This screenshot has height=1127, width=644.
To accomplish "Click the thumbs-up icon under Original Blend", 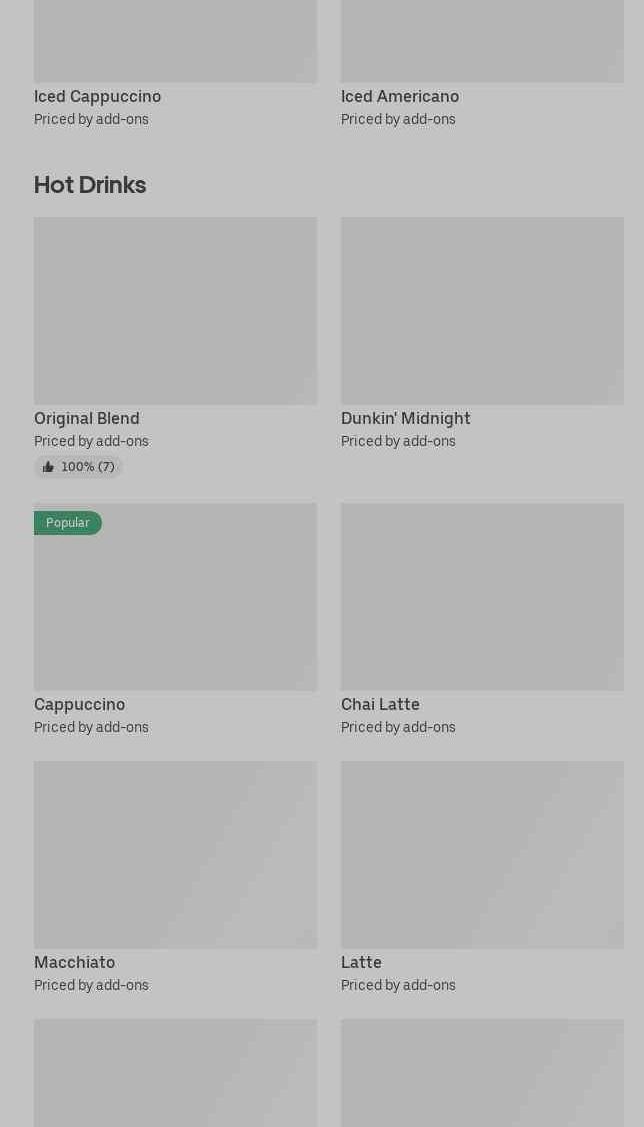I will point(48,467).
